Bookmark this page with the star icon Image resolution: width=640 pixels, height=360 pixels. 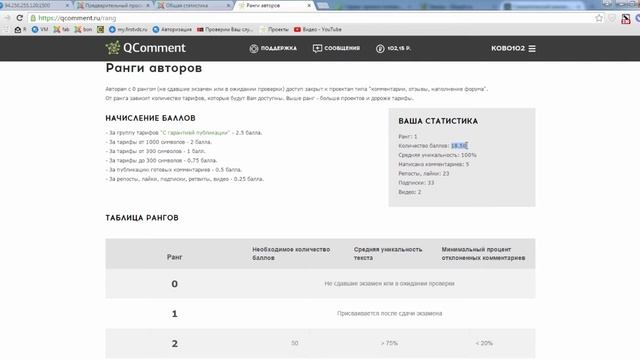tap(599, 18)
